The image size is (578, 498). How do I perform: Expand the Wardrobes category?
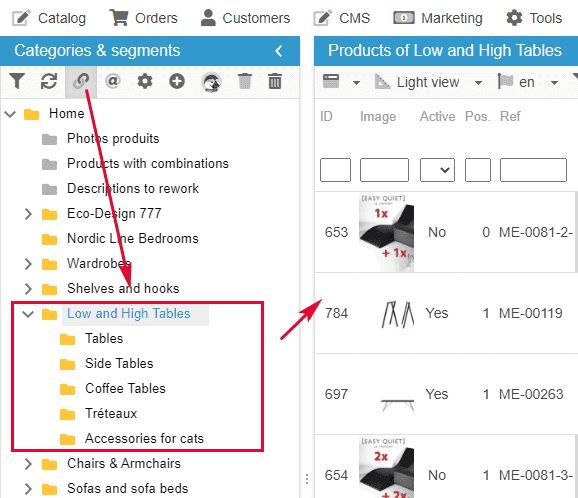(28, 264)
